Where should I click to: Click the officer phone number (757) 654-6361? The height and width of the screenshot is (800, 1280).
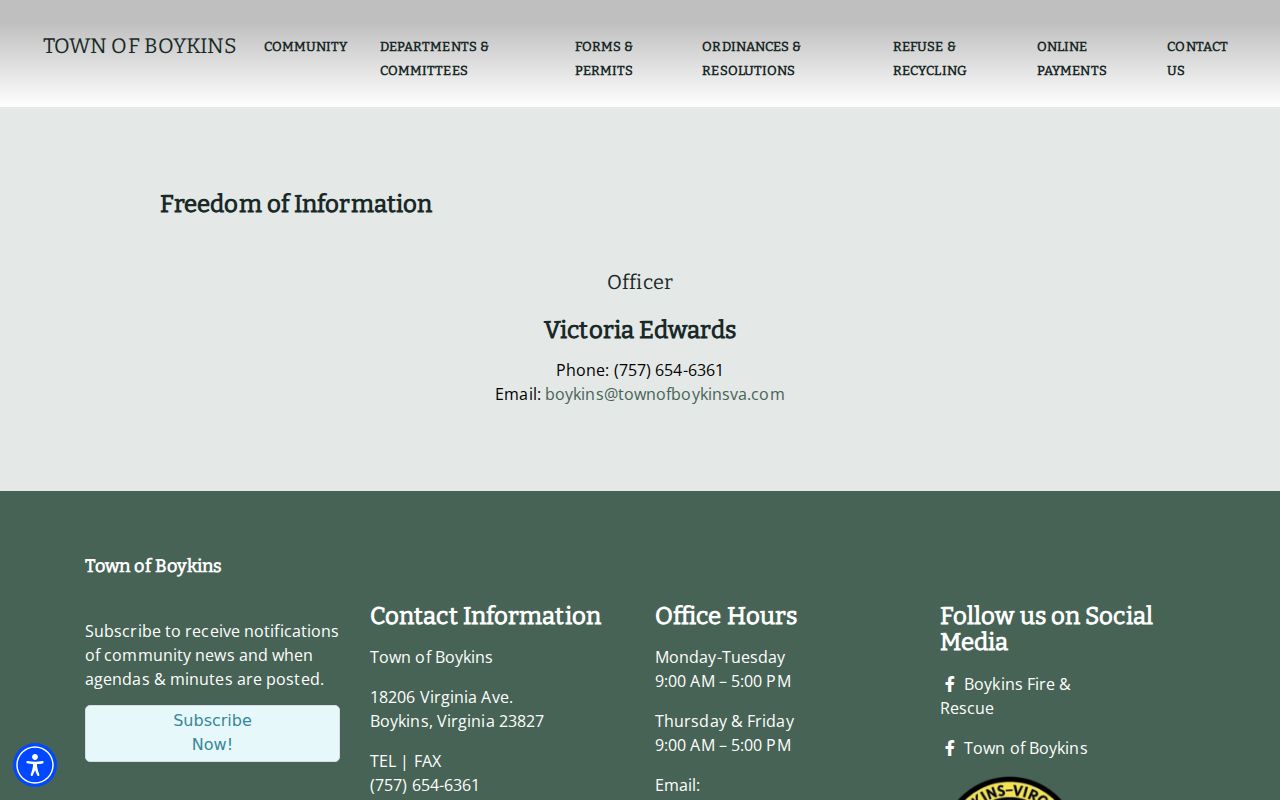click(x=668, y=370)
